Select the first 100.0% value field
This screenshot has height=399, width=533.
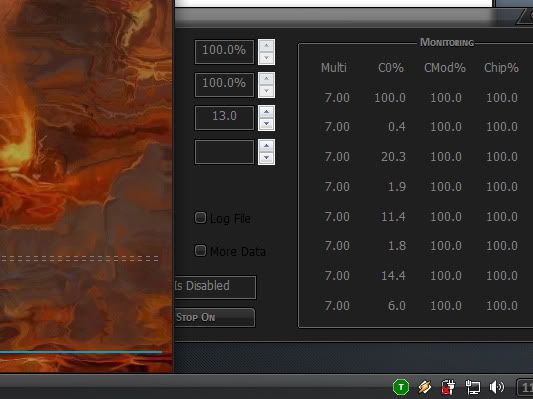224,52
